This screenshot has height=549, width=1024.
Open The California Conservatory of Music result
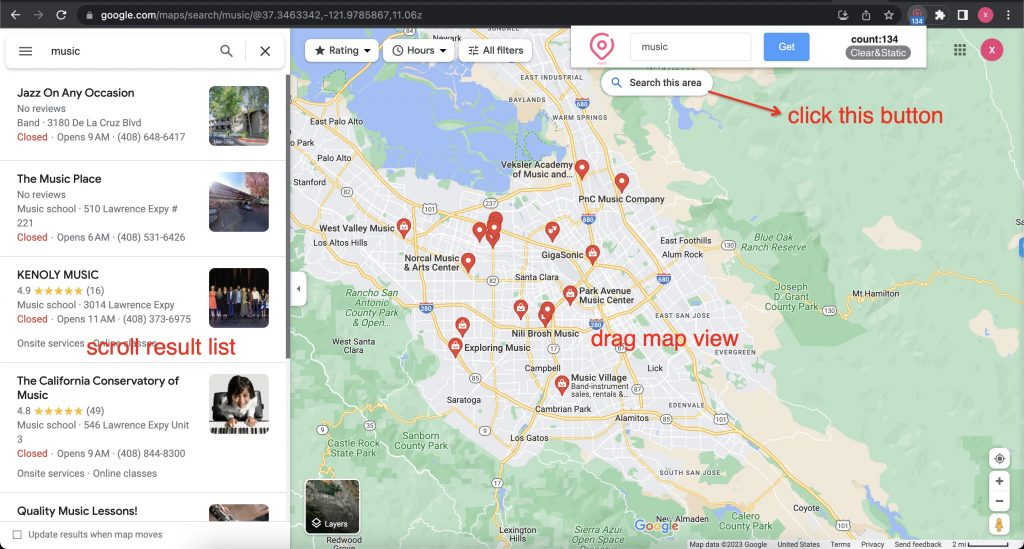[x=143, y=428]
